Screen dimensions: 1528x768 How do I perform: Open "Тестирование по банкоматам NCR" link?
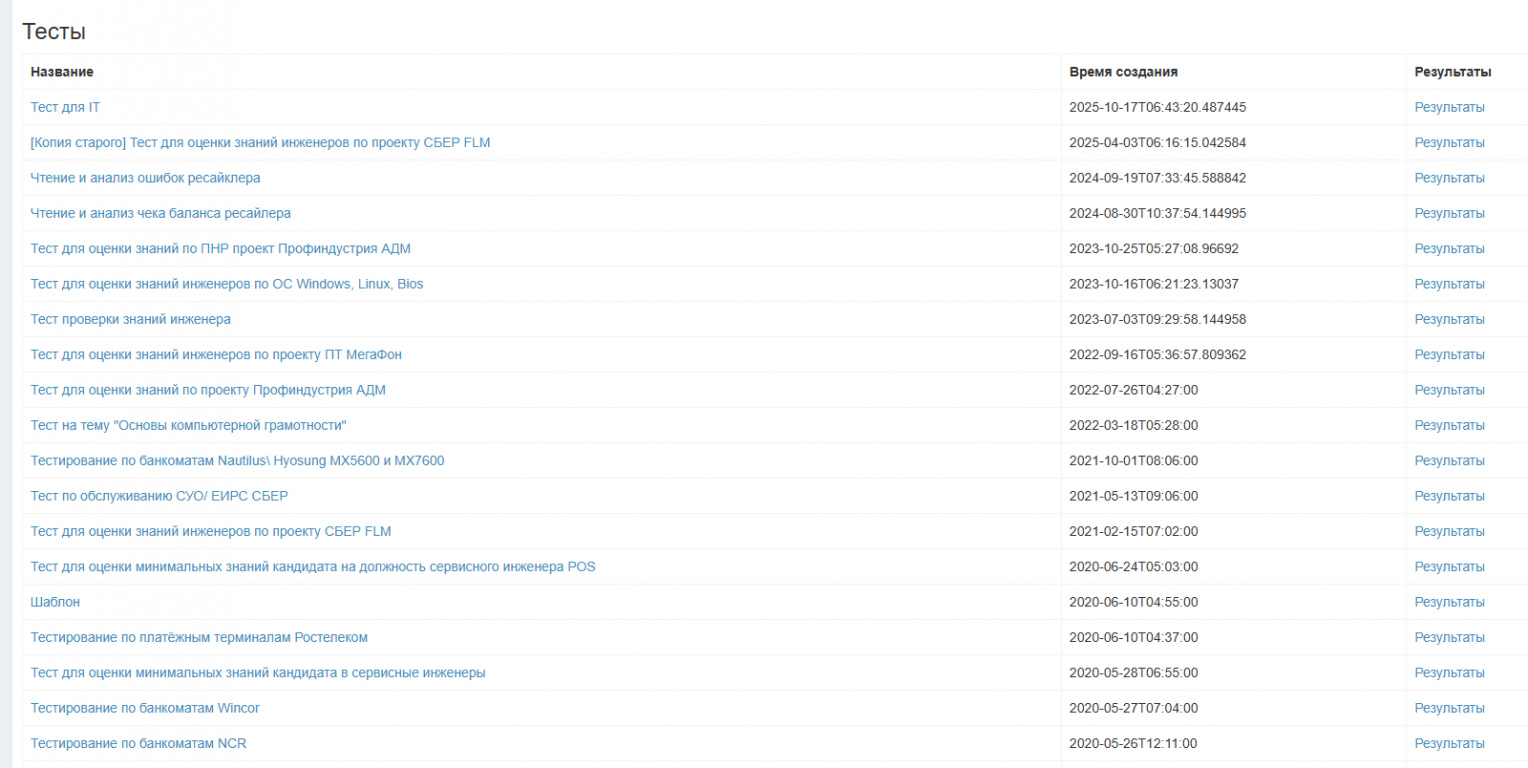pyautogui.click(x=138, y=743)
